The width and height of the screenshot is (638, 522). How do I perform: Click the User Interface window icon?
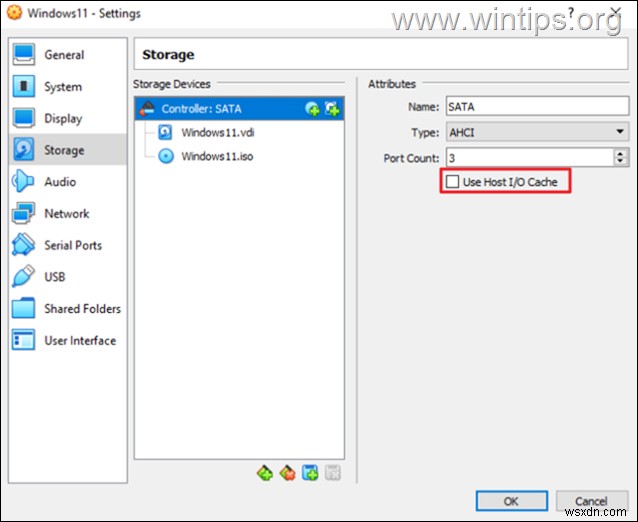(24, 340)
